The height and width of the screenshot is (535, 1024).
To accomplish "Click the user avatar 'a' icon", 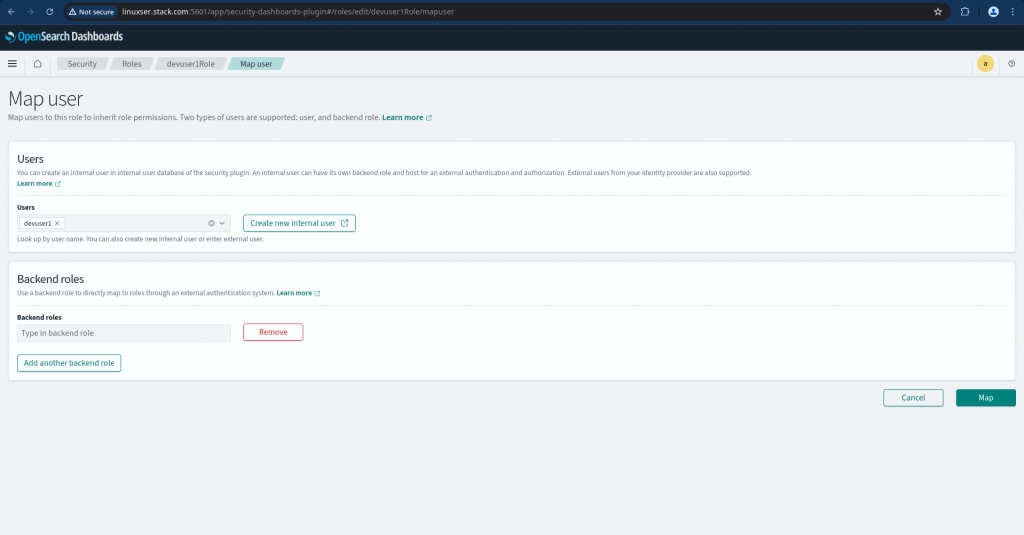I will pos(985,64).
